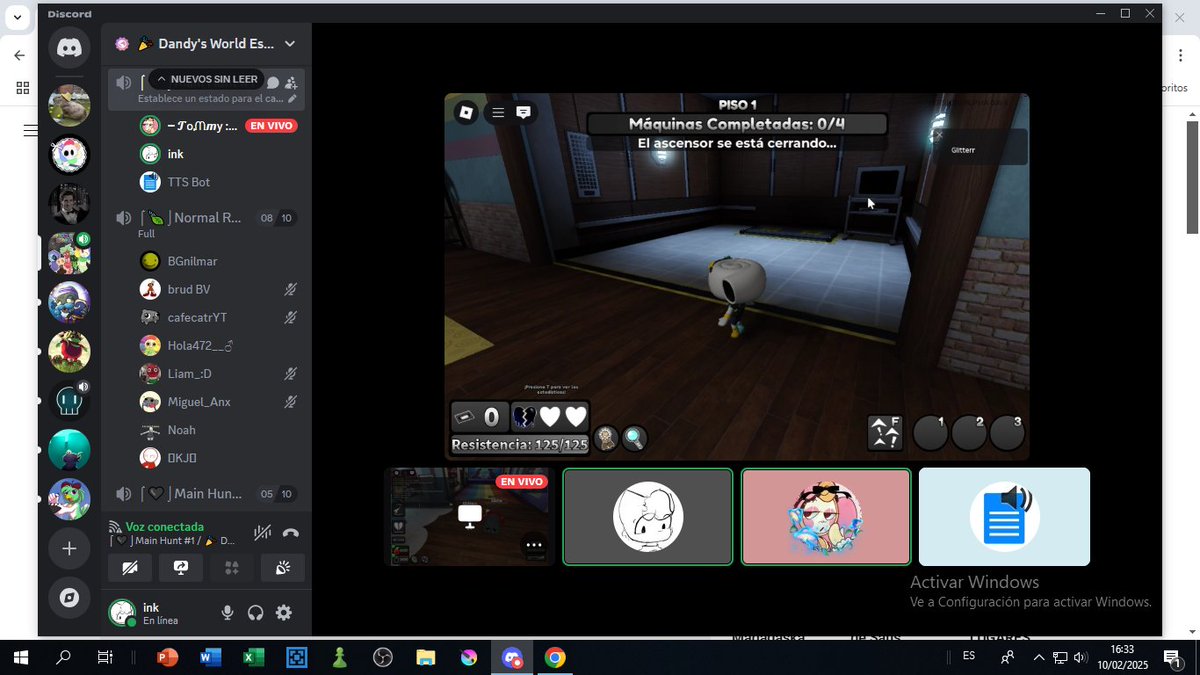Open the EN VIVO stream preview thumbnail
This screenshot has width=1200, height=675.
(x=469, y=517)
